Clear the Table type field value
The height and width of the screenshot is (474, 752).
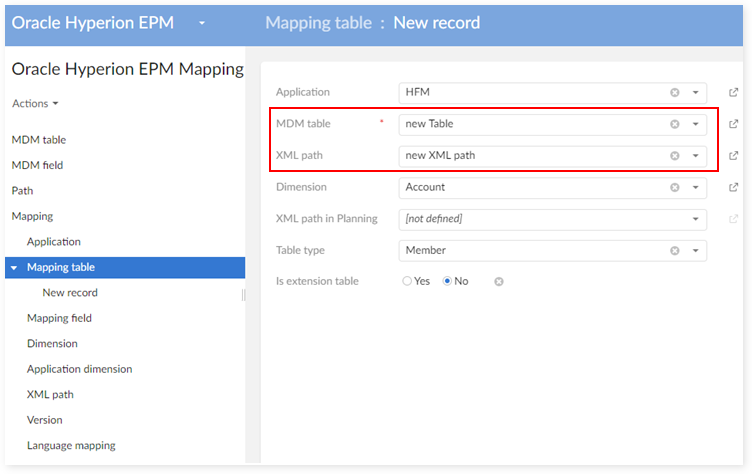[674, 250]
